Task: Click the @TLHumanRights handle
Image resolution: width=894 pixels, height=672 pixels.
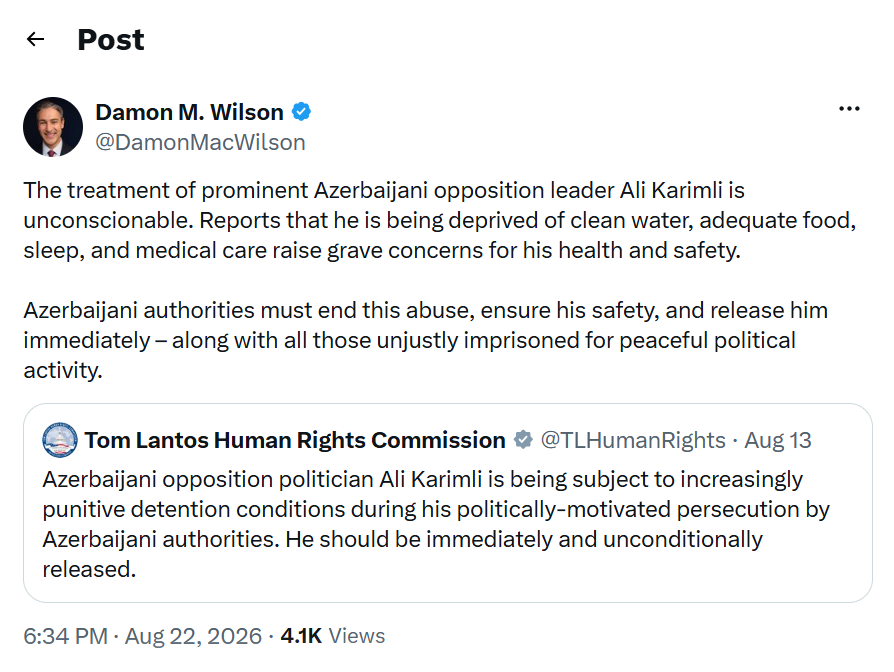Action: [x=633, y=440]
